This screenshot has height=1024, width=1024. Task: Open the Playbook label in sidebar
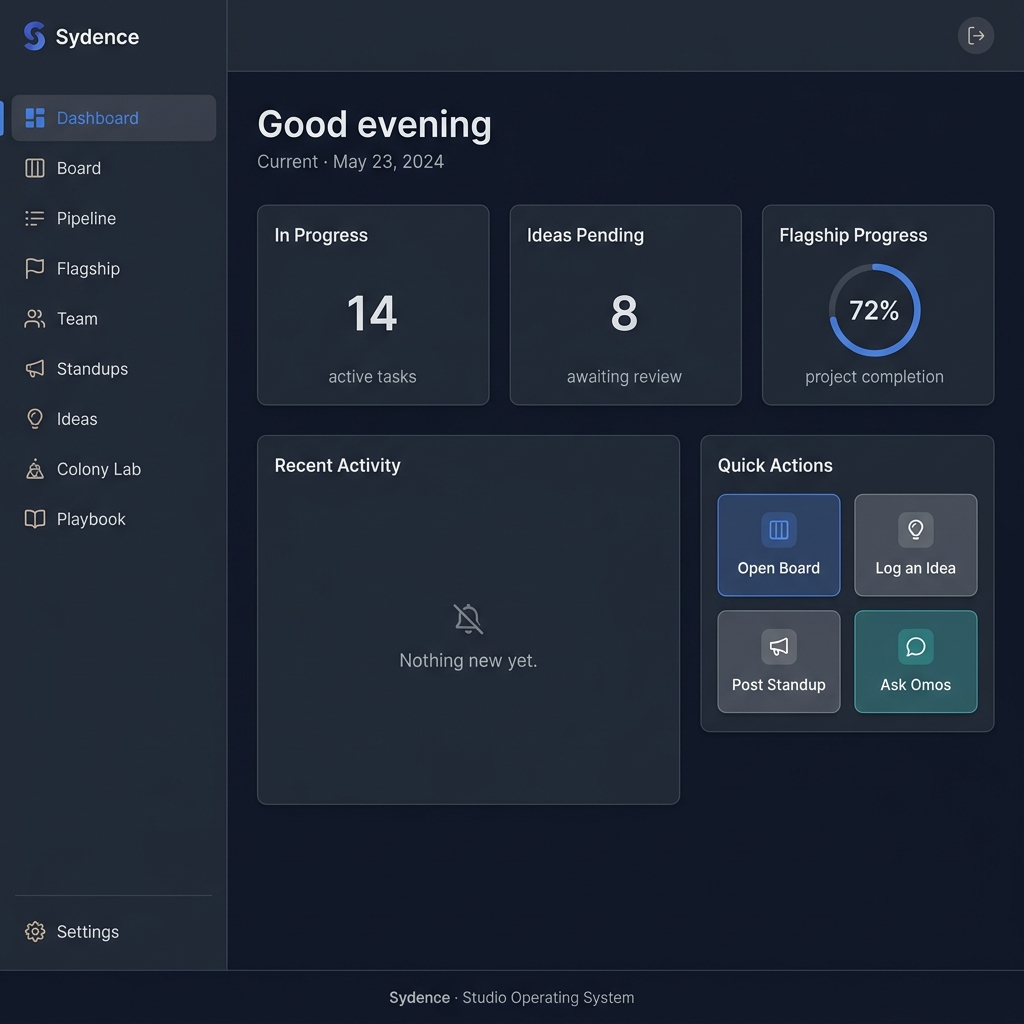pyautogui.click(x=91, y=519)
